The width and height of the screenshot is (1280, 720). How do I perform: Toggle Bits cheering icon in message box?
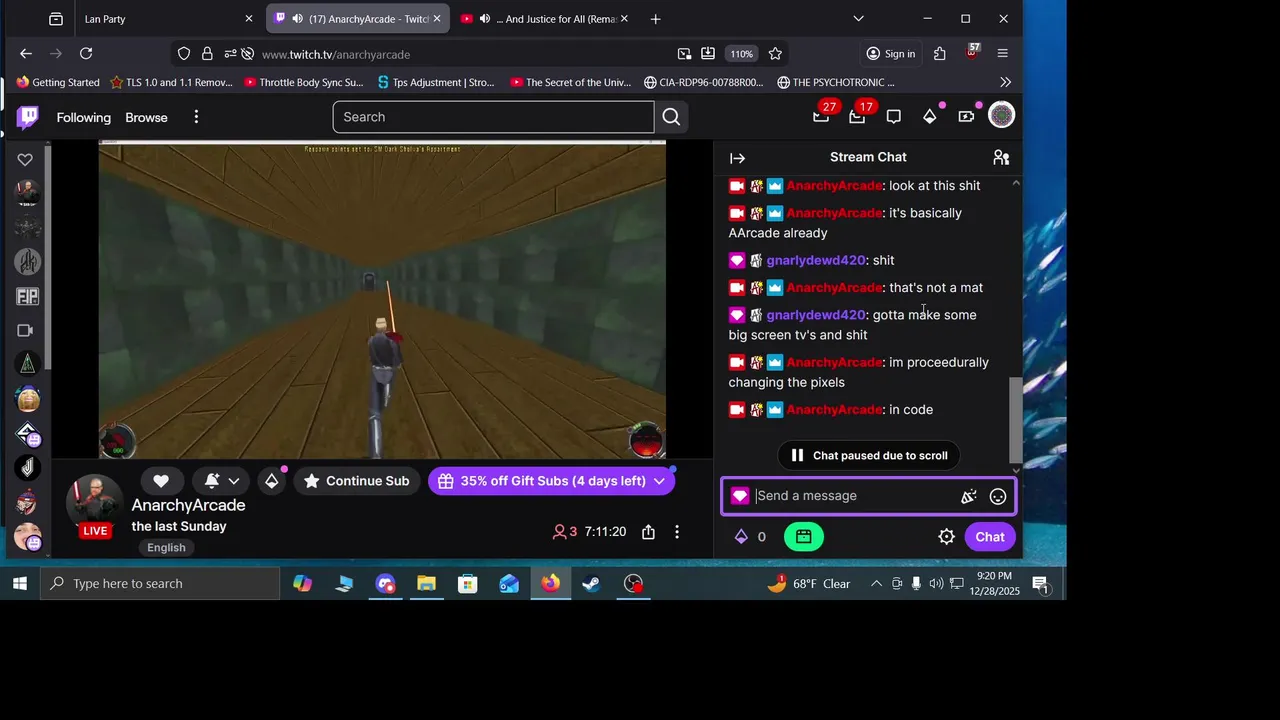point(968,496)
